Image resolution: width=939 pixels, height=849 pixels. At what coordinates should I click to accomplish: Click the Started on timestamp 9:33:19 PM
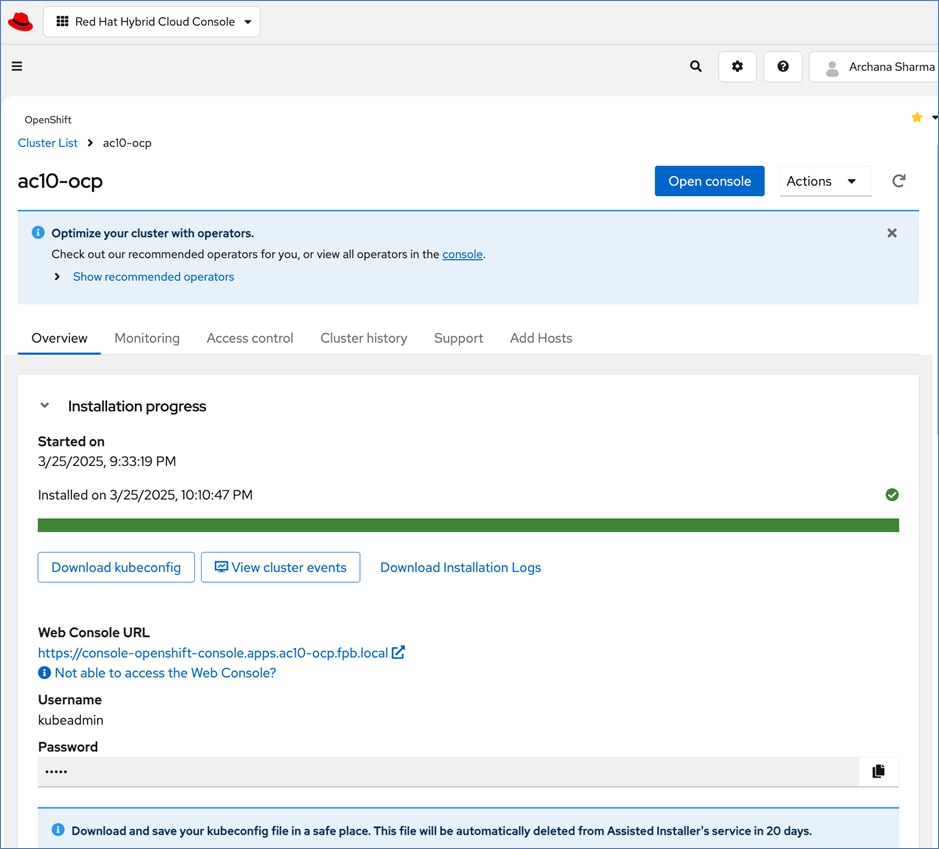(107, 462)
